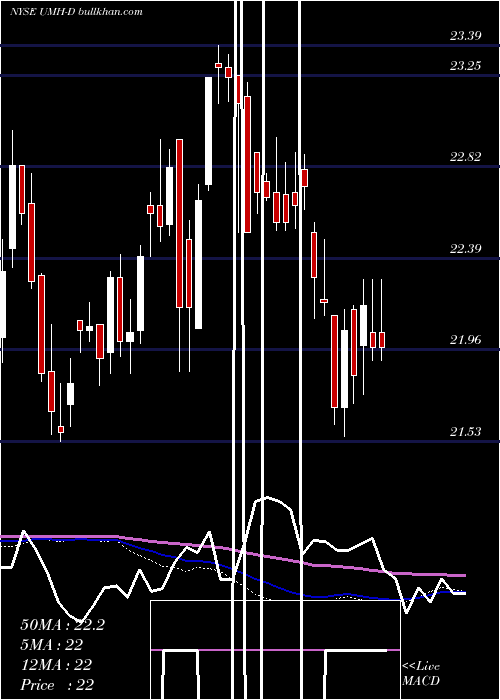Click the Price : 22 reading

(57, 685)
